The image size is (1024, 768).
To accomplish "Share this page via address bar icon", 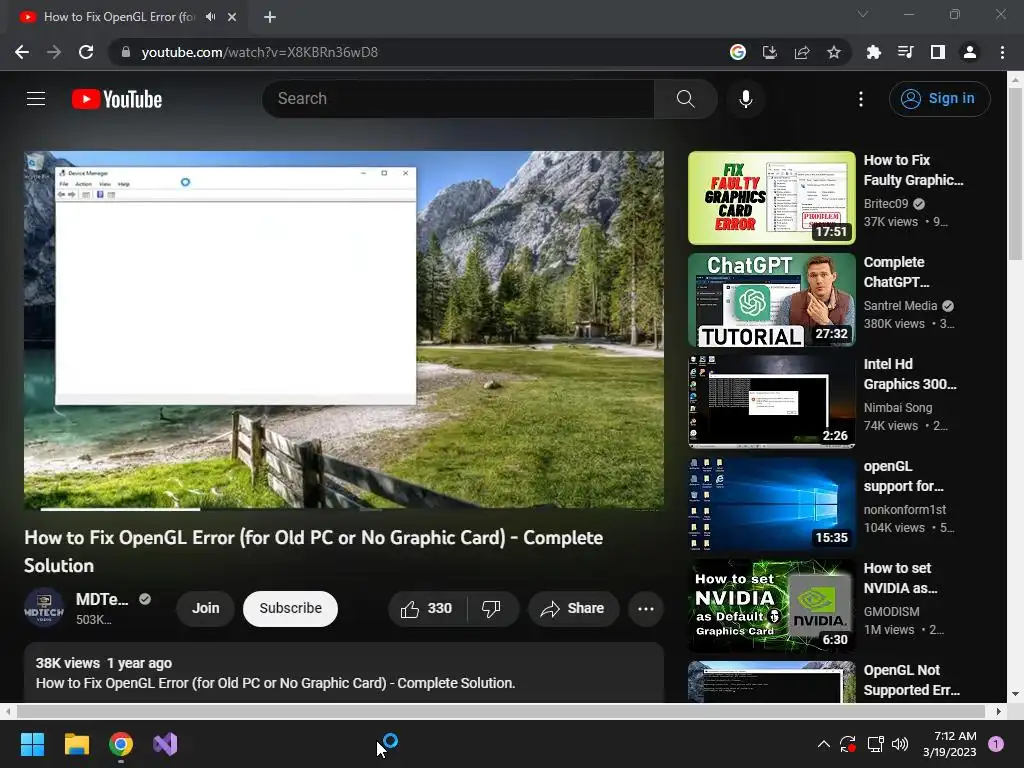I will 802,52.
